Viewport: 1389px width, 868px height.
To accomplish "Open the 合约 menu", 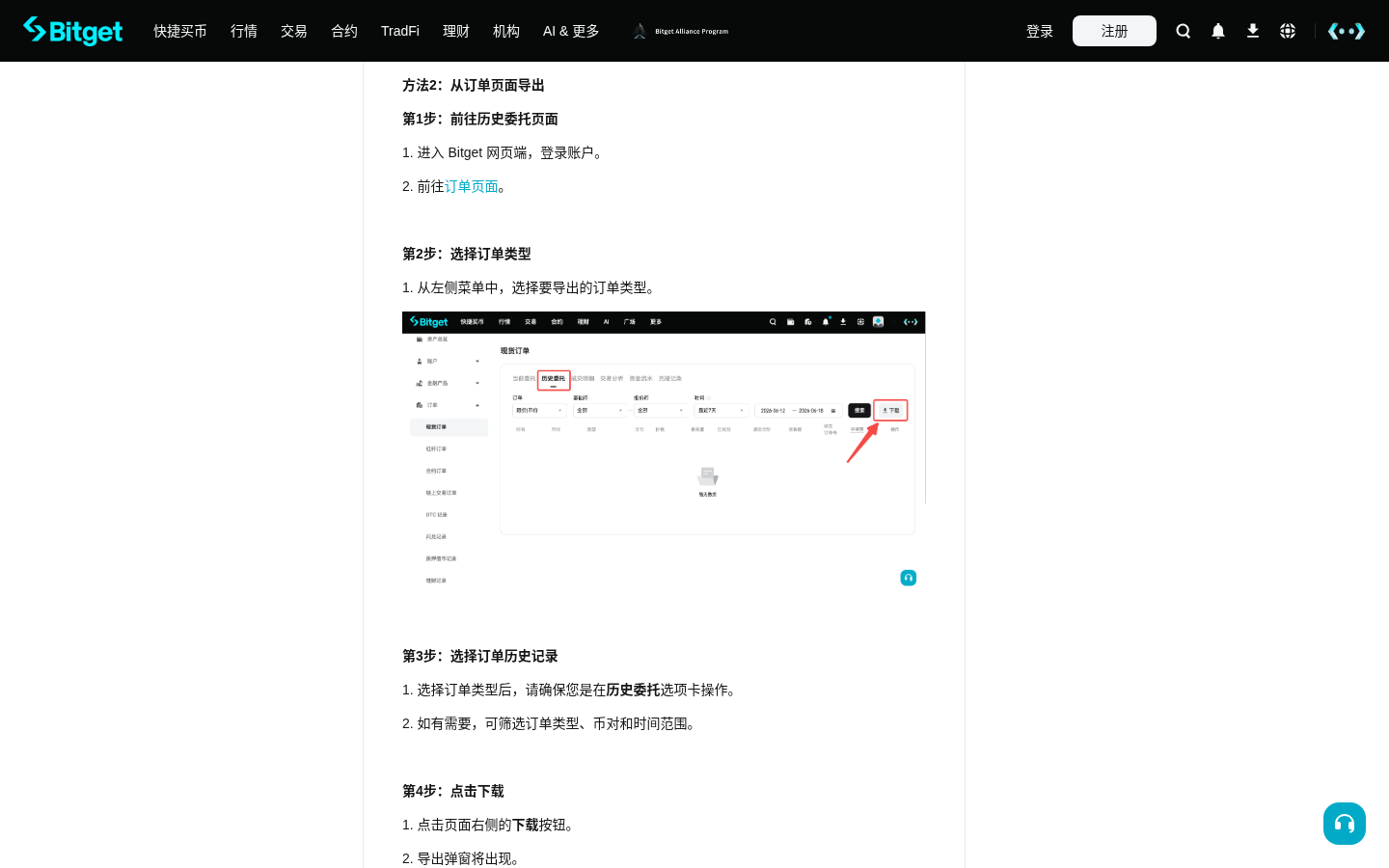I will pyautogui.click(x=344, y=31).
